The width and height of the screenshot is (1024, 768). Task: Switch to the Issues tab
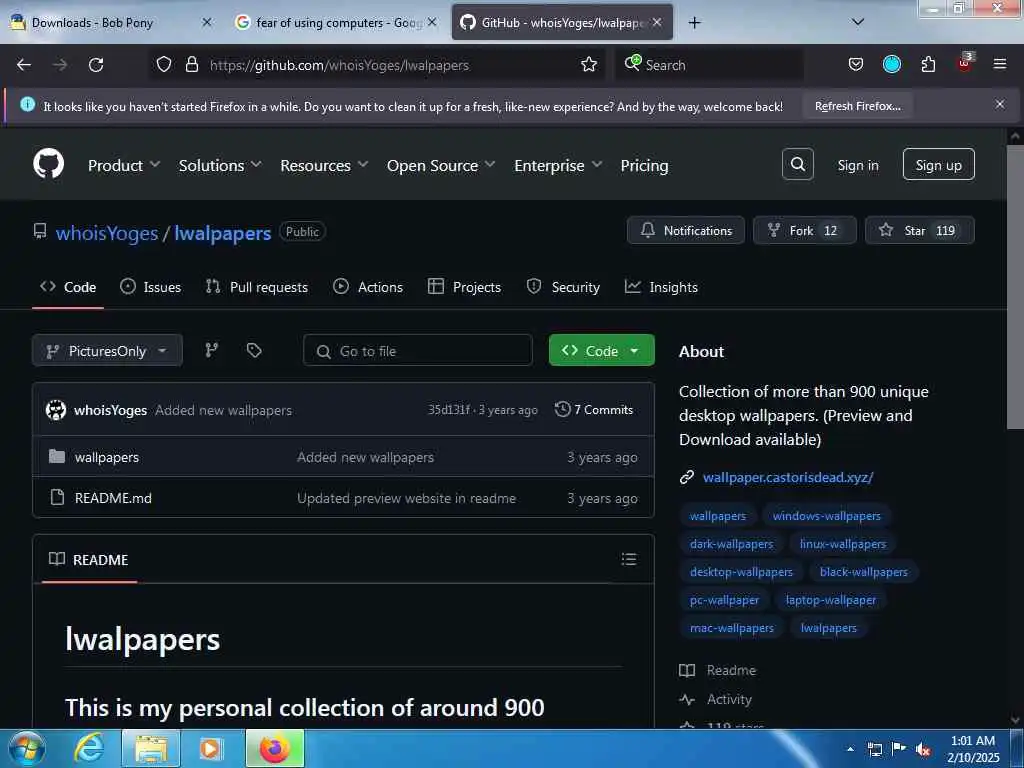(x=151, y=287)
